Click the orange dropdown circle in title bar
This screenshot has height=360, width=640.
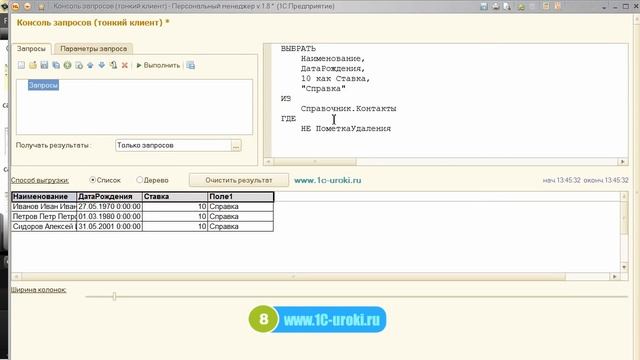coord(28,7)
